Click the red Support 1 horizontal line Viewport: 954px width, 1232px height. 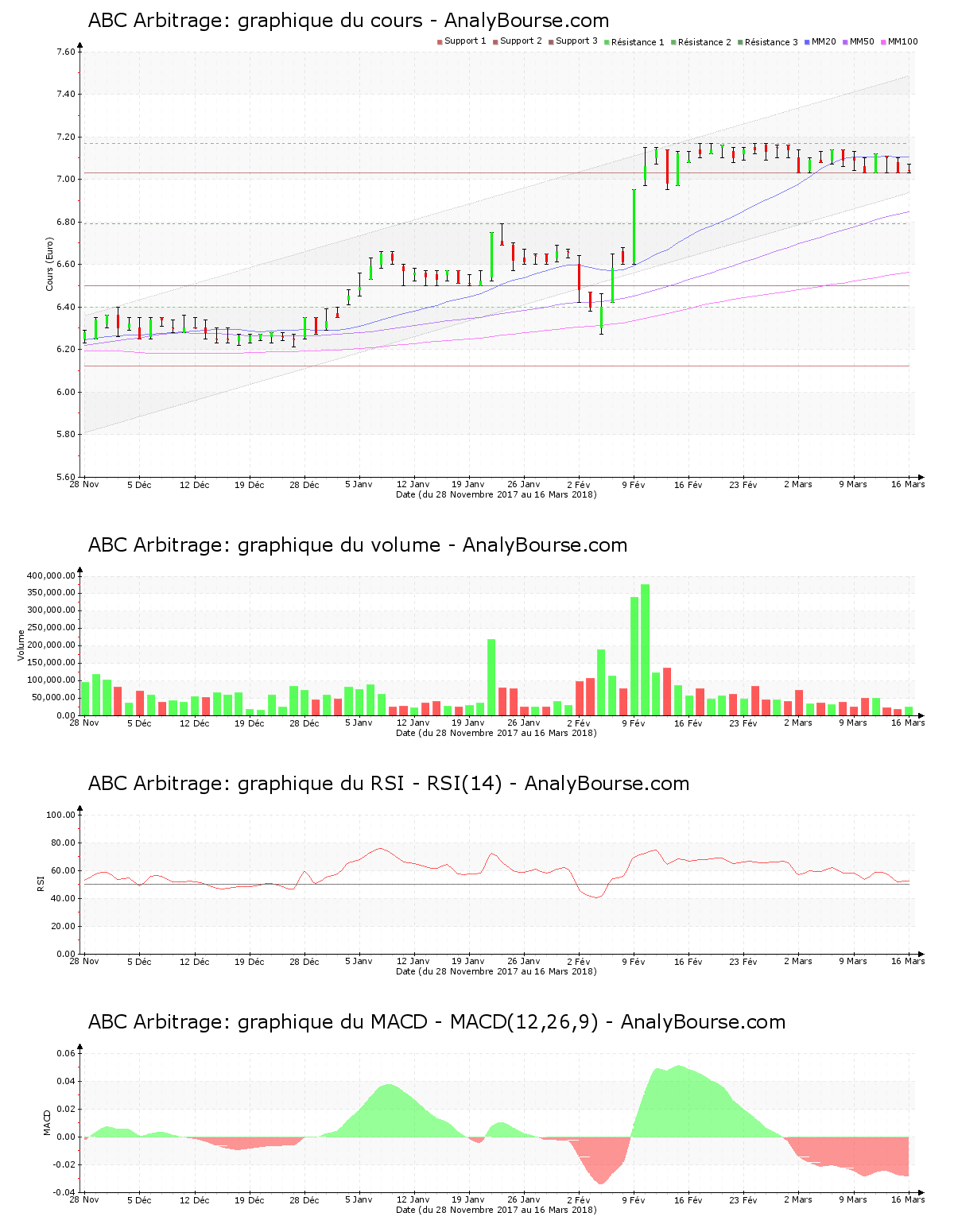(x=496, y=366)
